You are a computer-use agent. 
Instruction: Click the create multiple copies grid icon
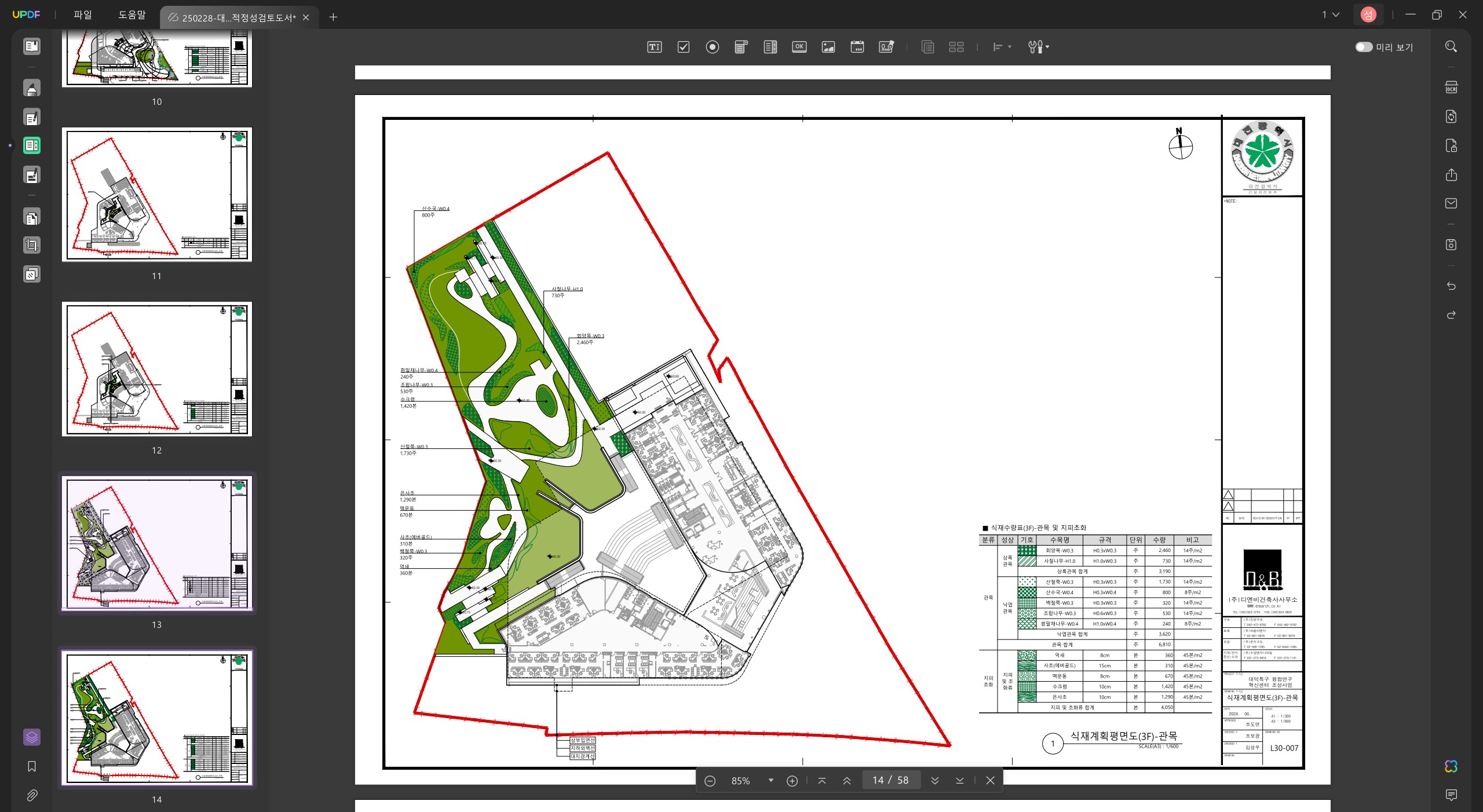click(956, 47)
